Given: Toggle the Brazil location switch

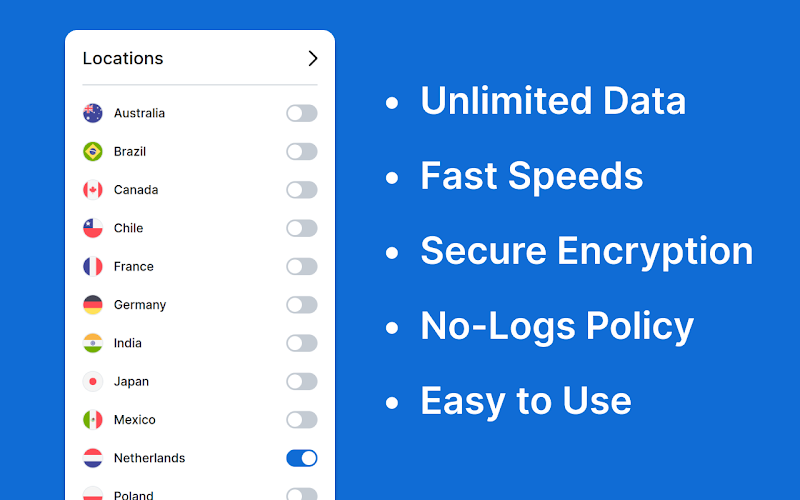Looking at the screenshot, I should [x=302, y=152].
